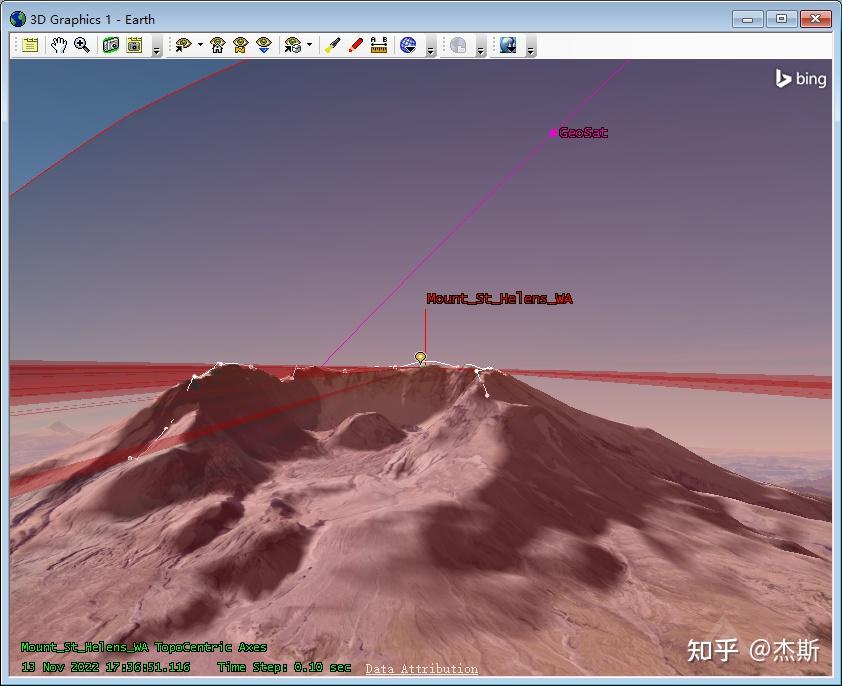Open the window properties notepad icon

point(30,45)
